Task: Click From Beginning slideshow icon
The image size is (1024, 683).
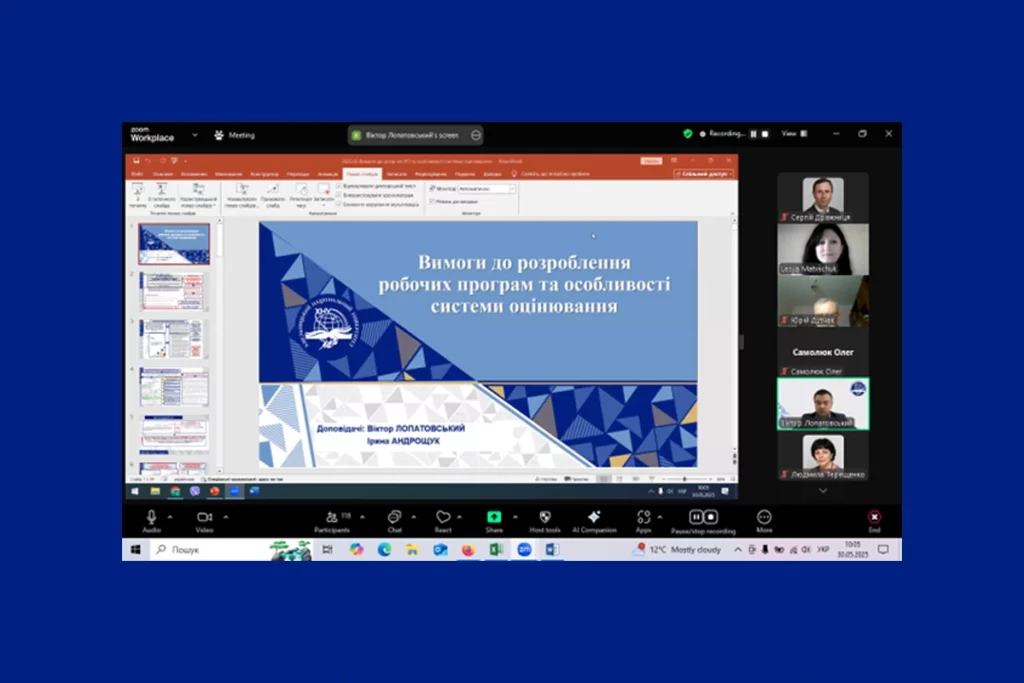Action: point(138,195)
